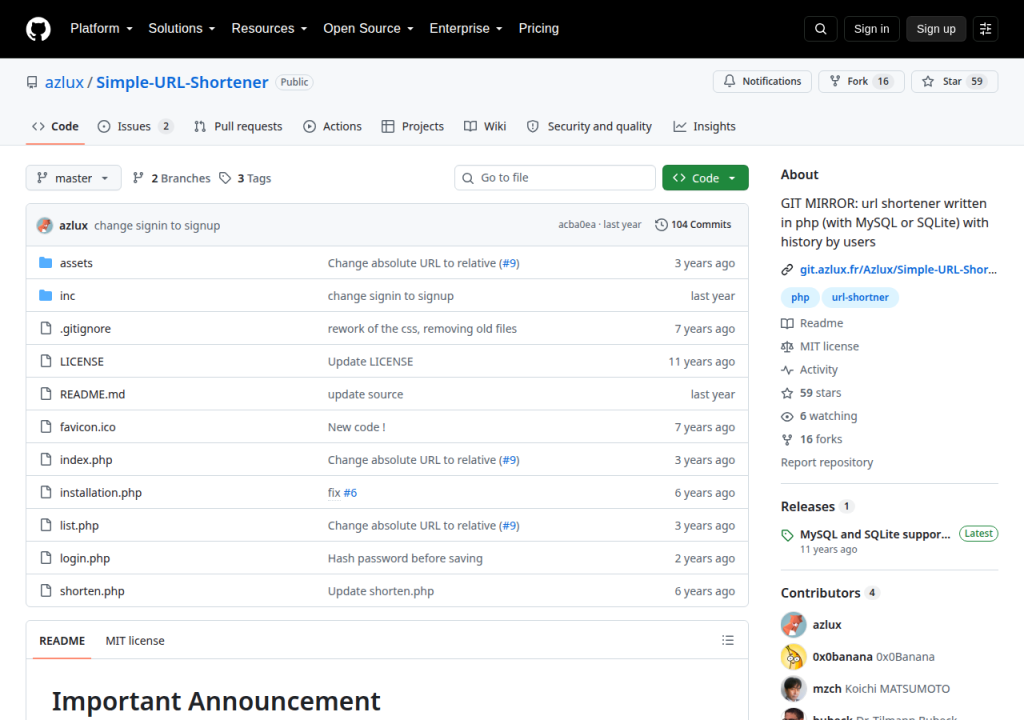Click the bell icon in Notifications
Image resolution: width=1024 pixels, height=720 pixels.
pos(729,81)
